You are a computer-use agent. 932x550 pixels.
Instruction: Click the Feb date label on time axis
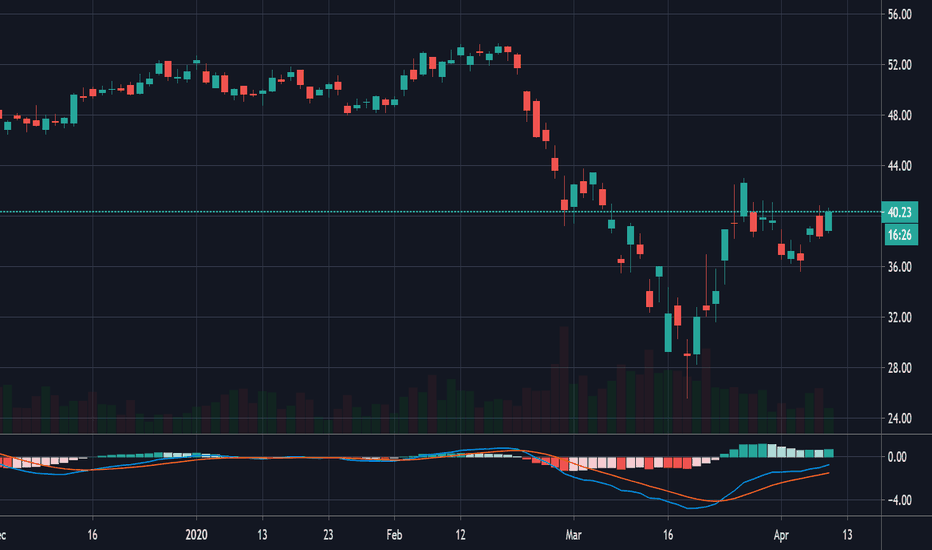[x=394, y=535]
